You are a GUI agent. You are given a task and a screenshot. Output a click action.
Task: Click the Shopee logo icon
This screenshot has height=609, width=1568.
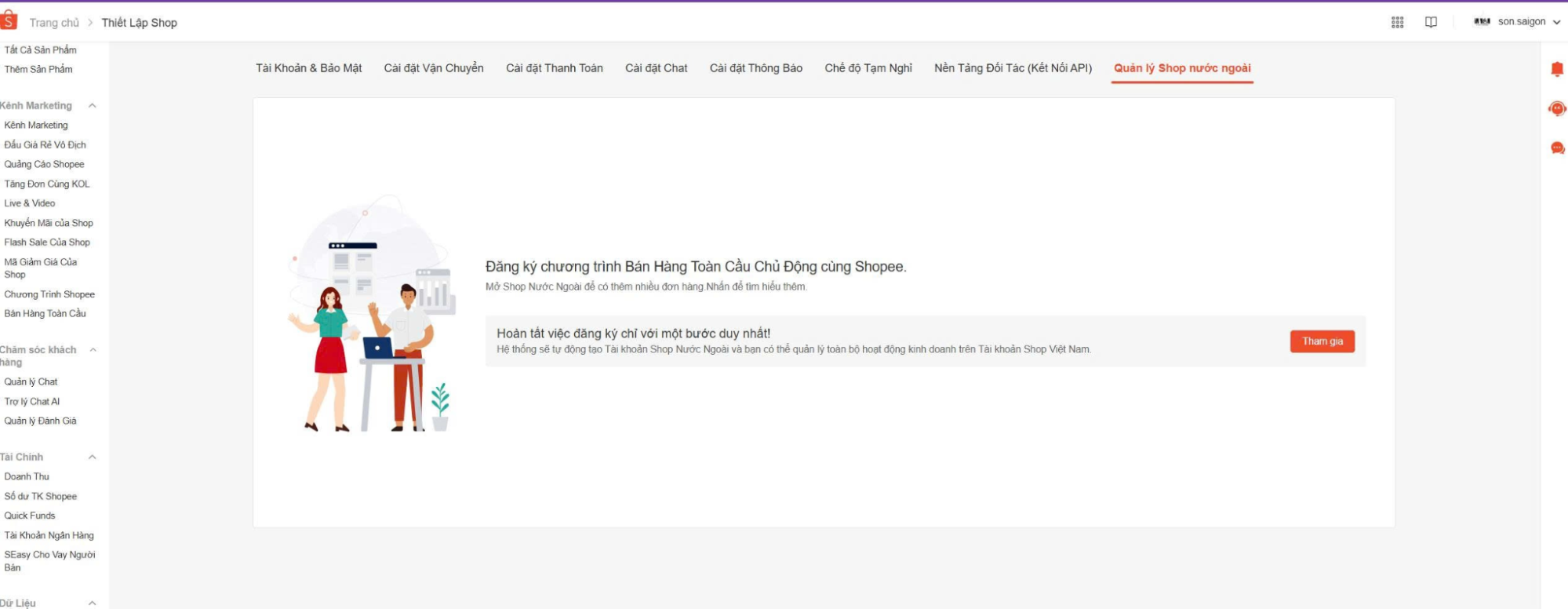coord(9,21)
